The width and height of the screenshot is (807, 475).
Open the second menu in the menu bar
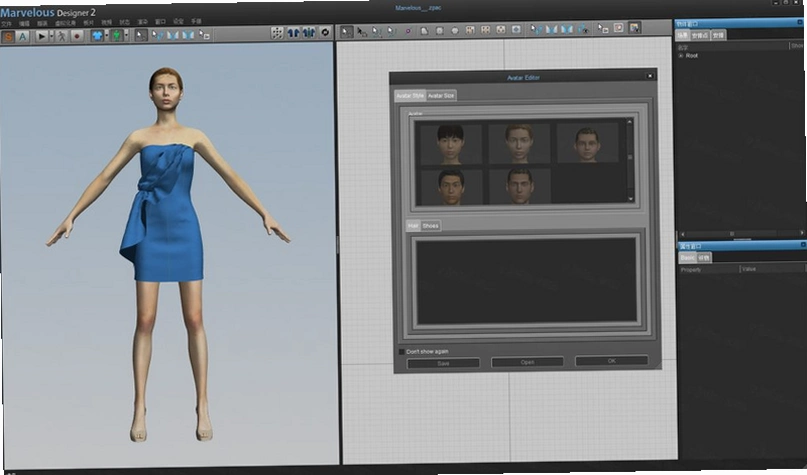click(24, 23)
